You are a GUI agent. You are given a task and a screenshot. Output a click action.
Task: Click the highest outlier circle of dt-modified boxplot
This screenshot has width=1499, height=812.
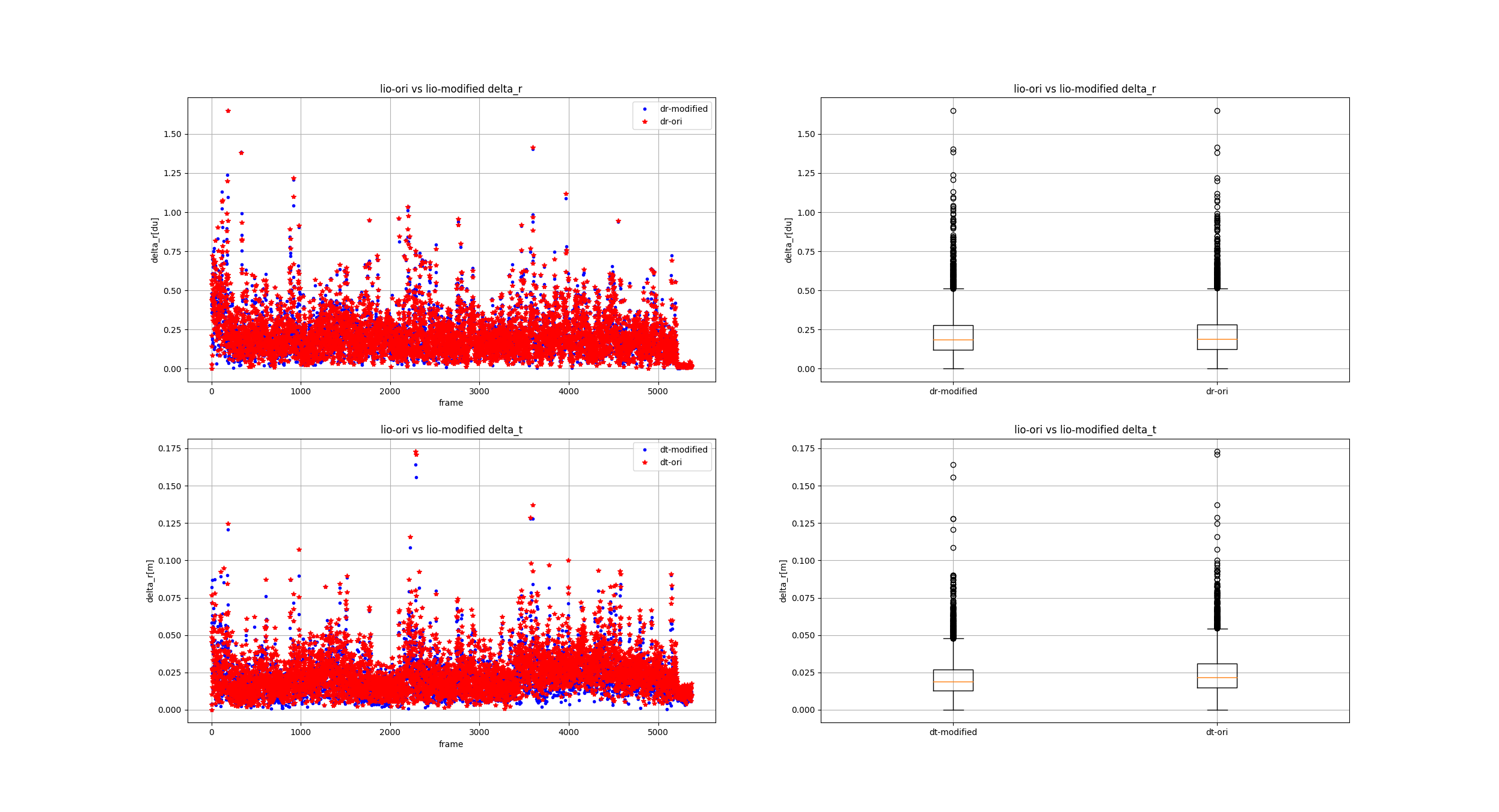point(953,465)
